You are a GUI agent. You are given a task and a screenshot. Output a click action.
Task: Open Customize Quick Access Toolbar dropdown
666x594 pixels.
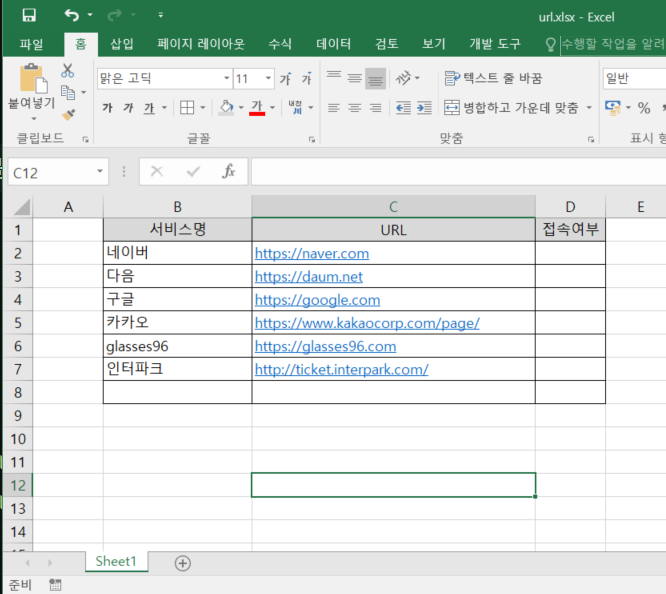pos(161,15)
